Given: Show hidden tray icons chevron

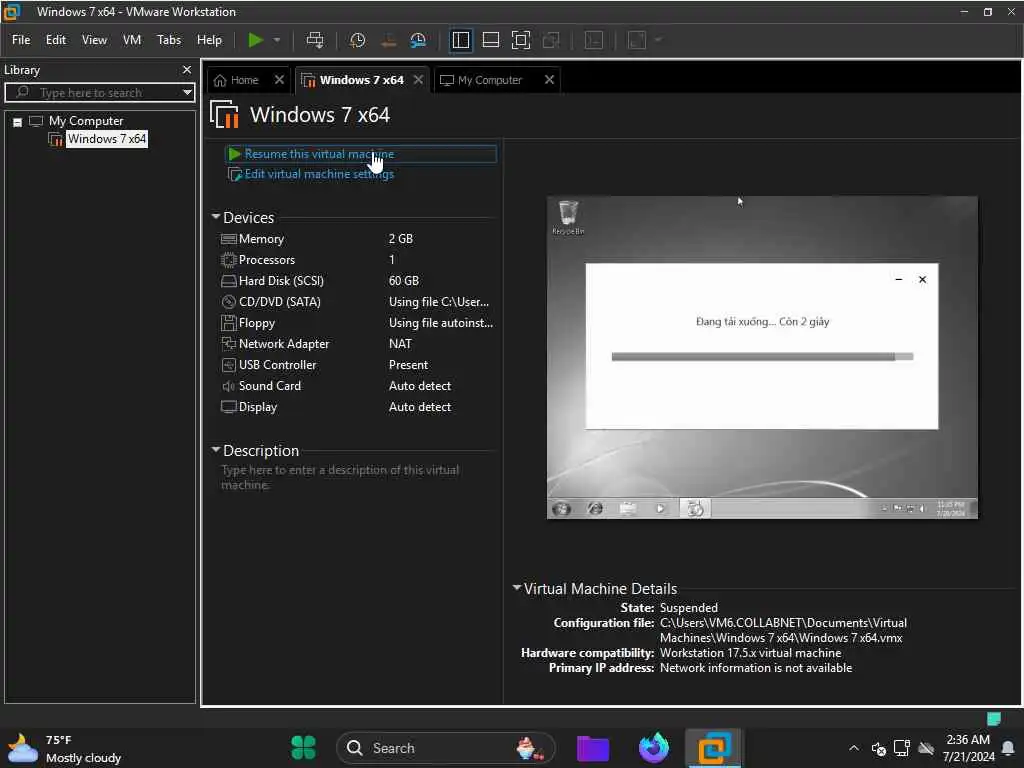Looking at the screenshot, I should coord(854,748).
